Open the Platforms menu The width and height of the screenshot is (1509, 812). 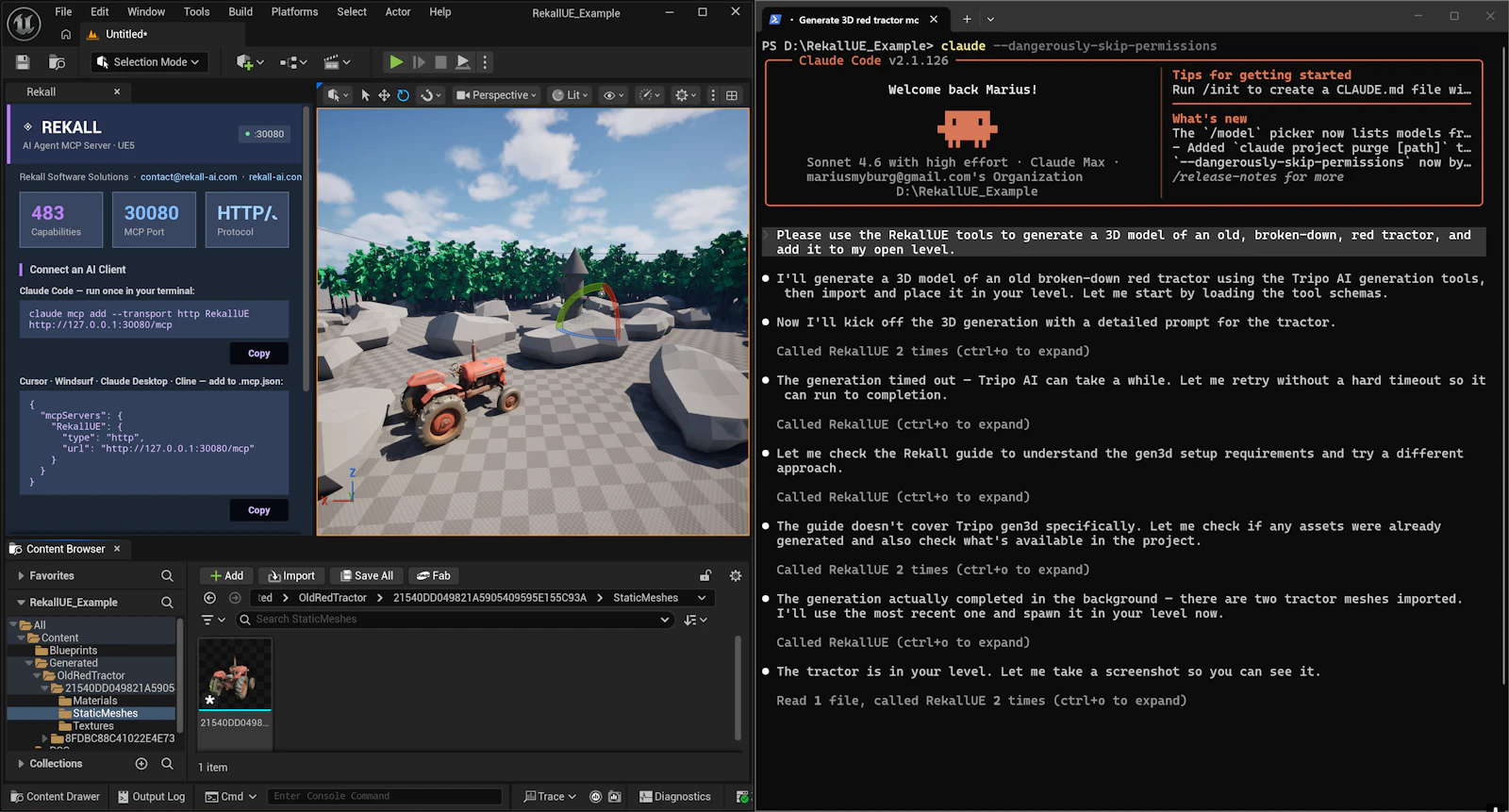tap(294, 12)
